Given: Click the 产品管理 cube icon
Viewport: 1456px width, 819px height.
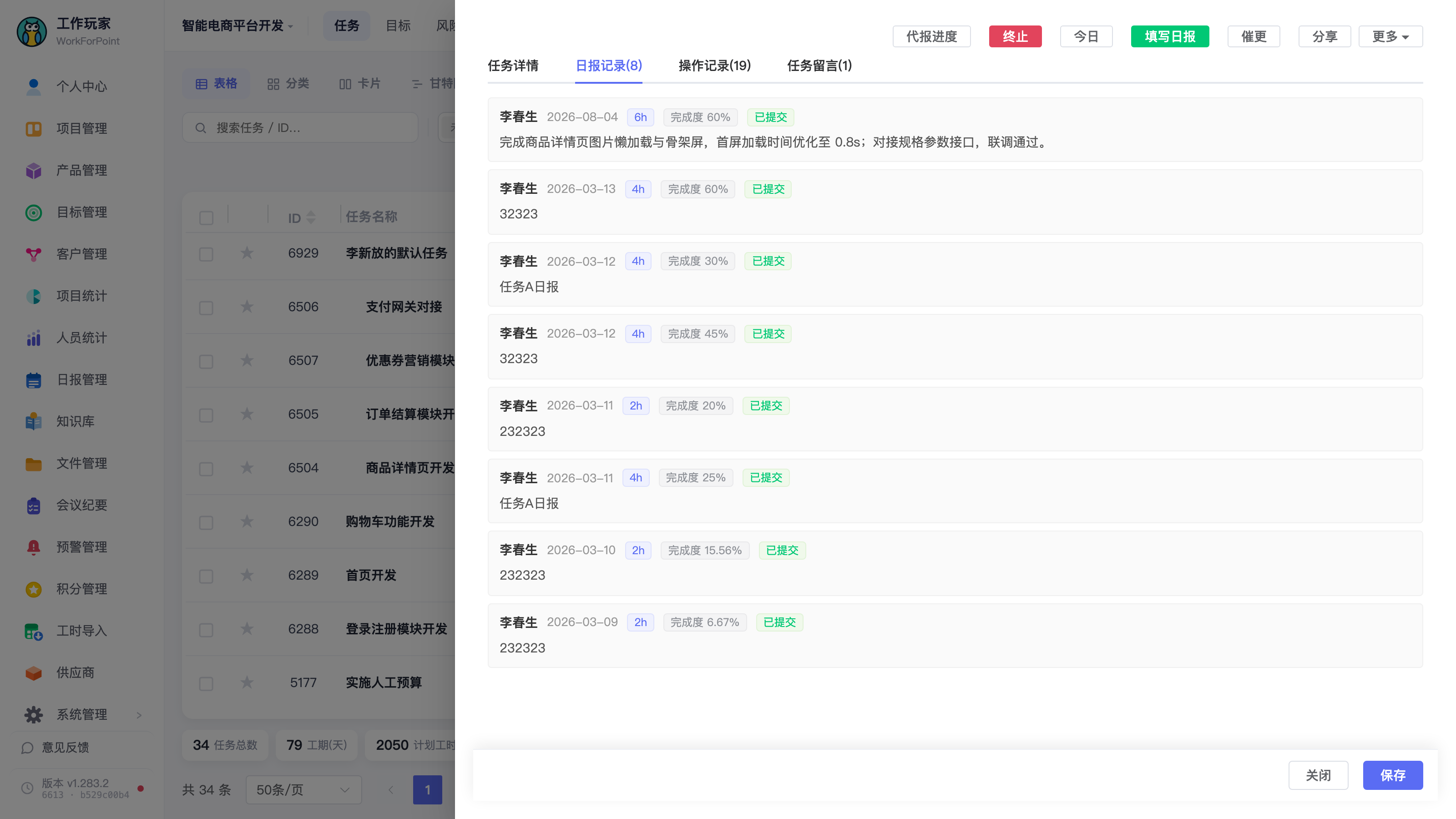Looking at the screenshot, I should coord(33,170).
